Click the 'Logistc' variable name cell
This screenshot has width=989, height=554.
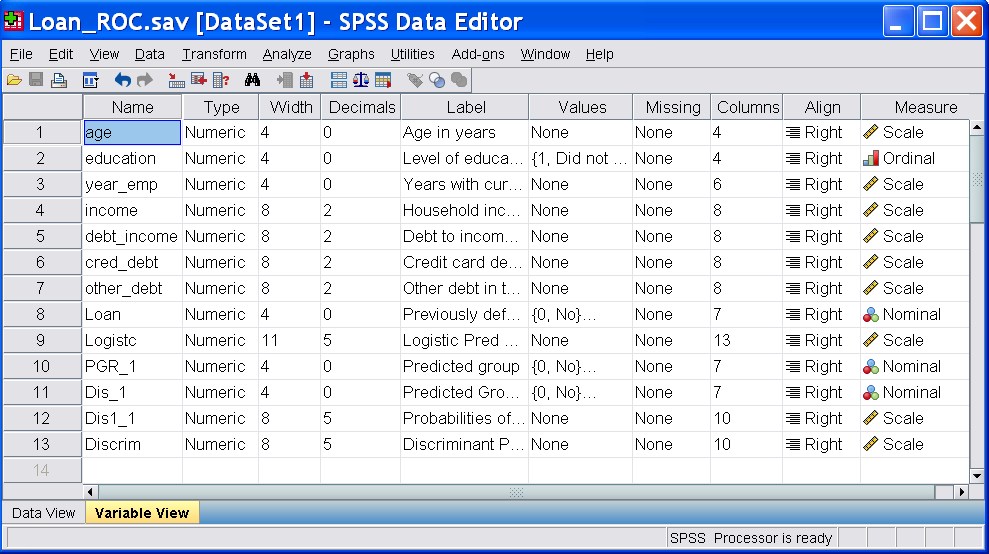(x=132, y=340)
